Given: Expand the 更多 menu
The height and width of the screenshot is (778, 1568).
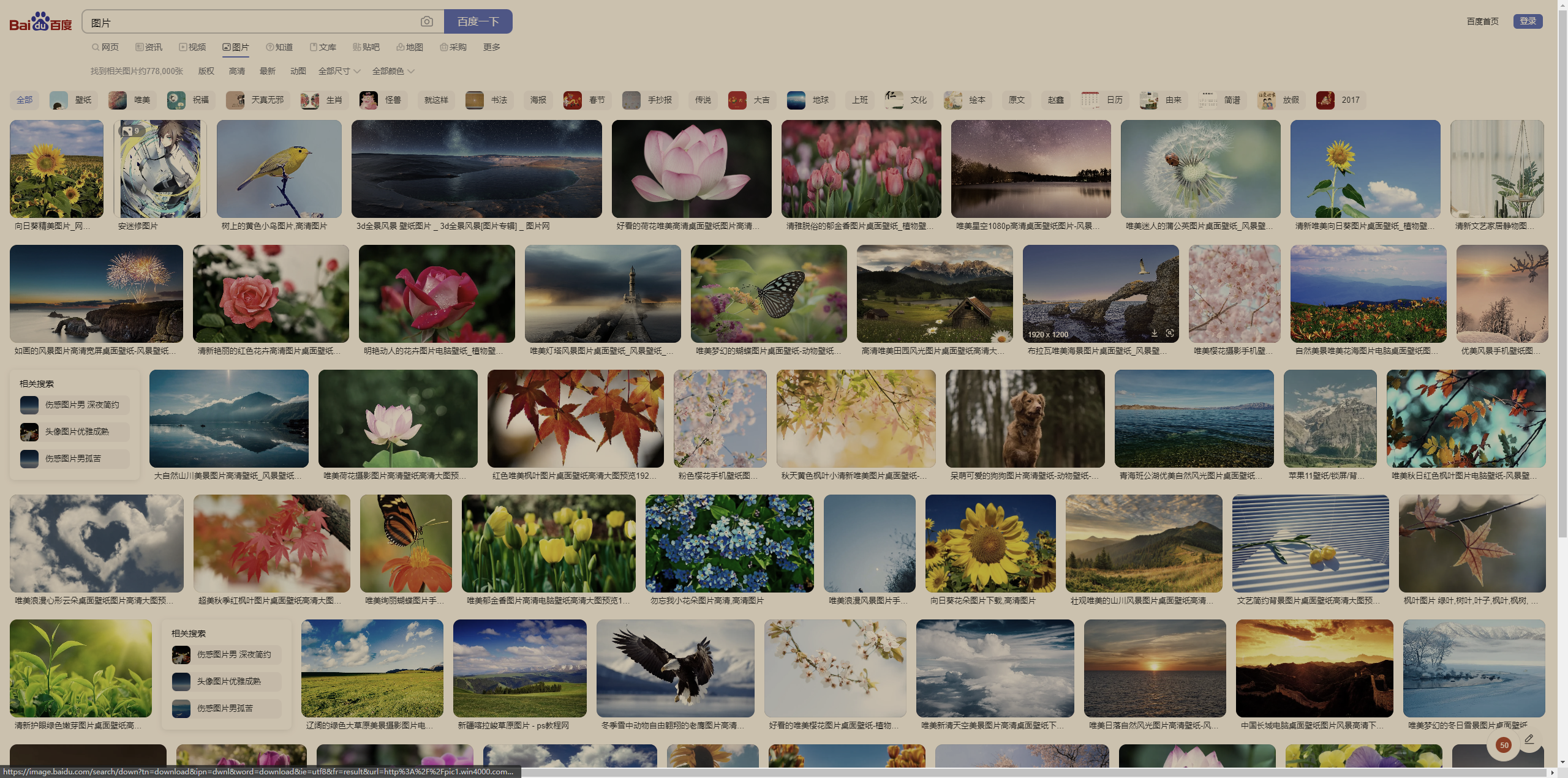Looking at the screenshot, I should click(x=492, y=47).
